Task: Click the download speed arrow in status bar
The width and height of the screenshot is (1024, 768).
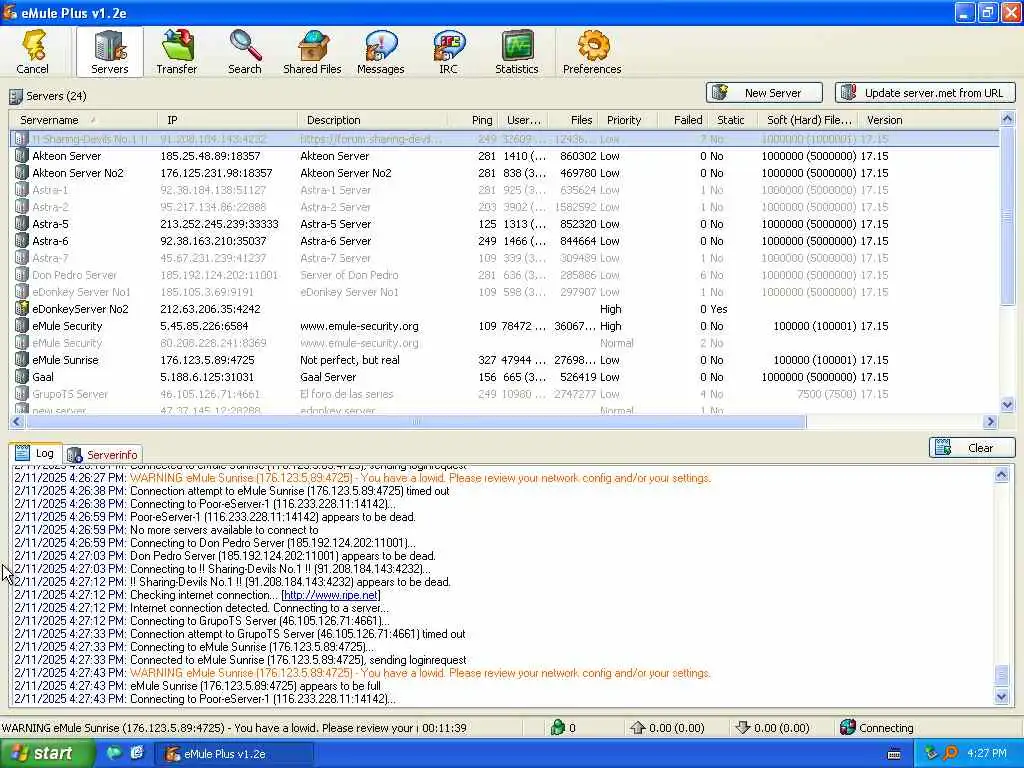Action: (743, 728)
